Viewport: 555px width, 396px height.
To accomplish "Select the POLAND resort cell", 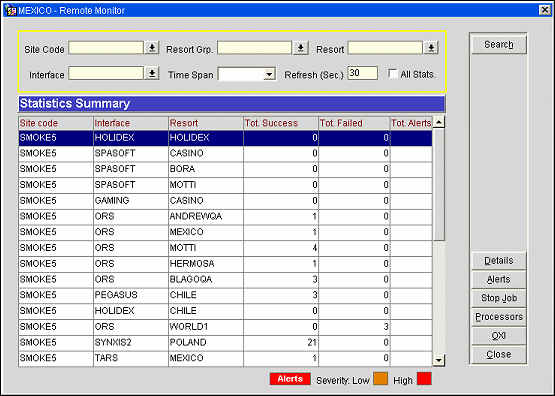I will point(206,342).
